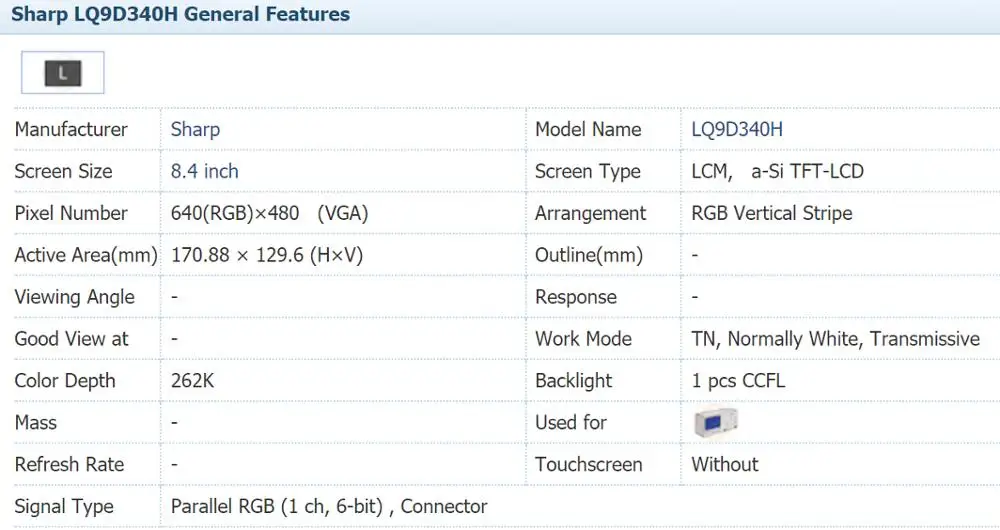Select the 'Arrangement' label
The height and width of the screenshot is (530, 1000).
590,214
